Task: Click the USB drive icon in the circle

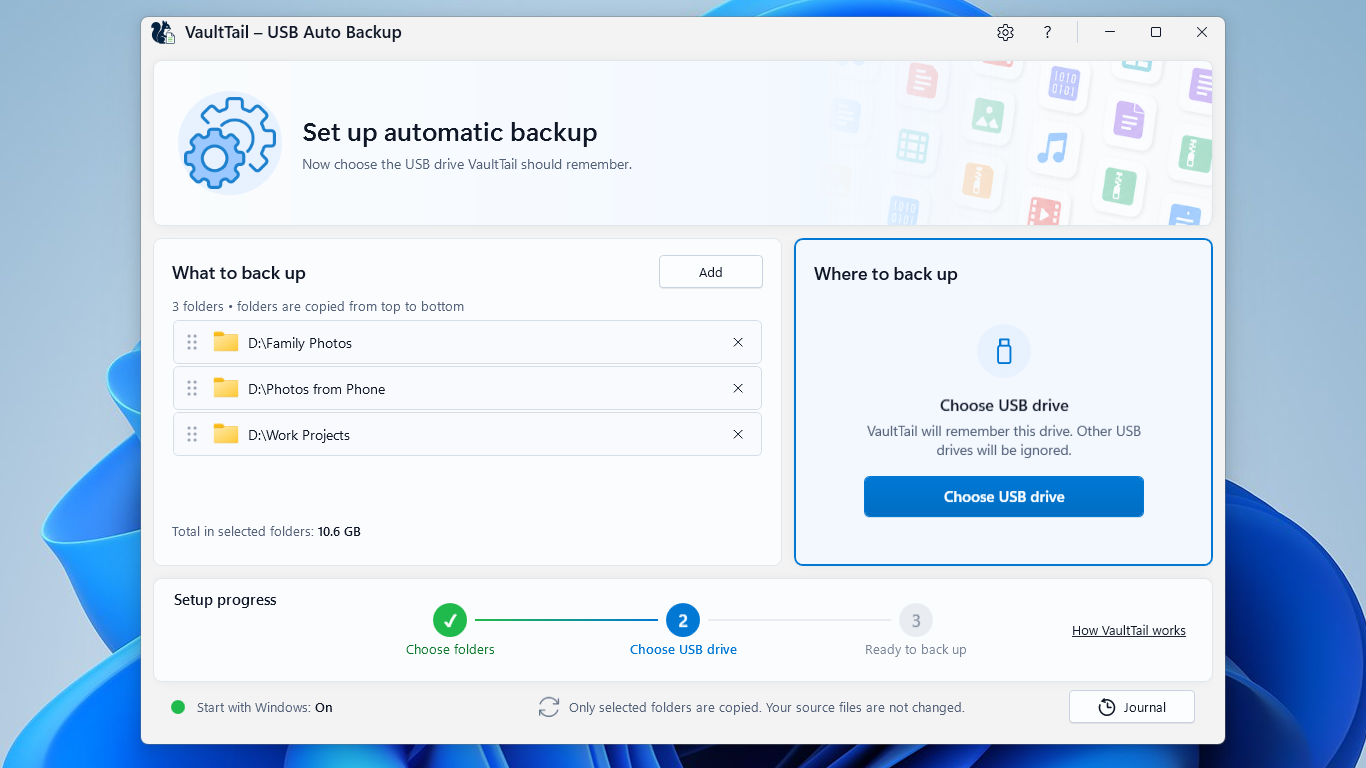Action: (1004, 351)
